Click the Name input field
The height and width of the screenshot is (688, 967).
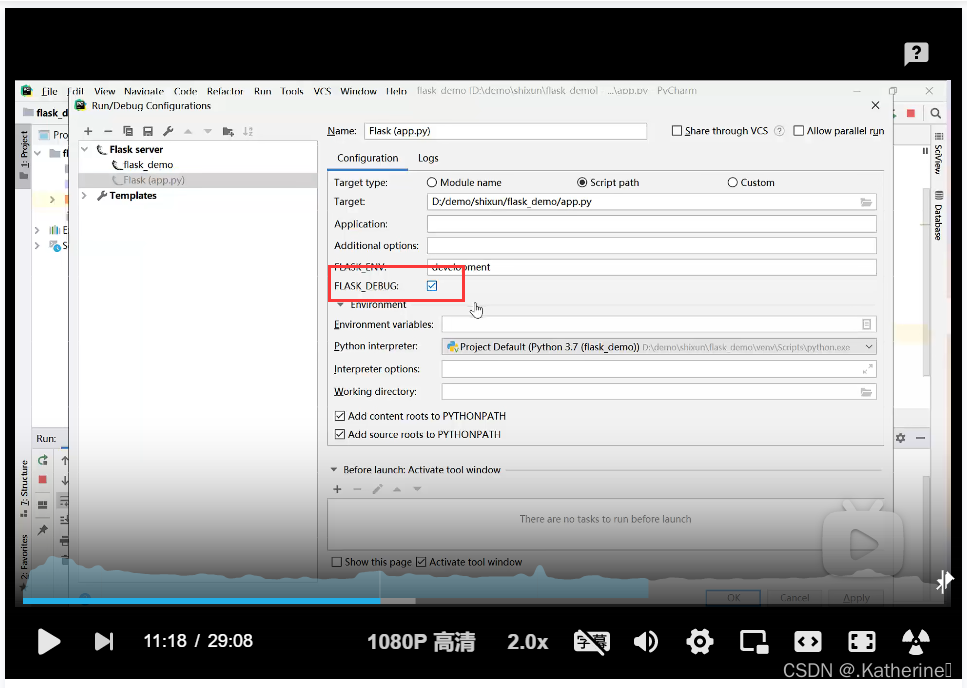(x=505, y=131)
